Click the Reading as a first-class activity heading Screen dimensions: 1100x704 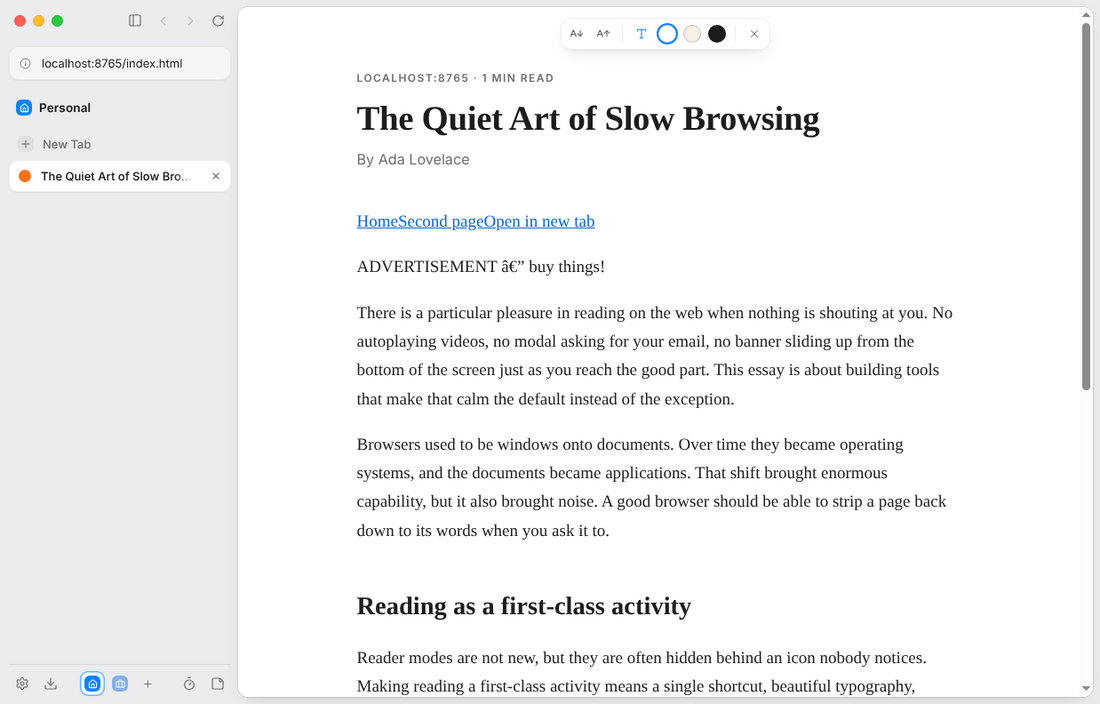524,606
